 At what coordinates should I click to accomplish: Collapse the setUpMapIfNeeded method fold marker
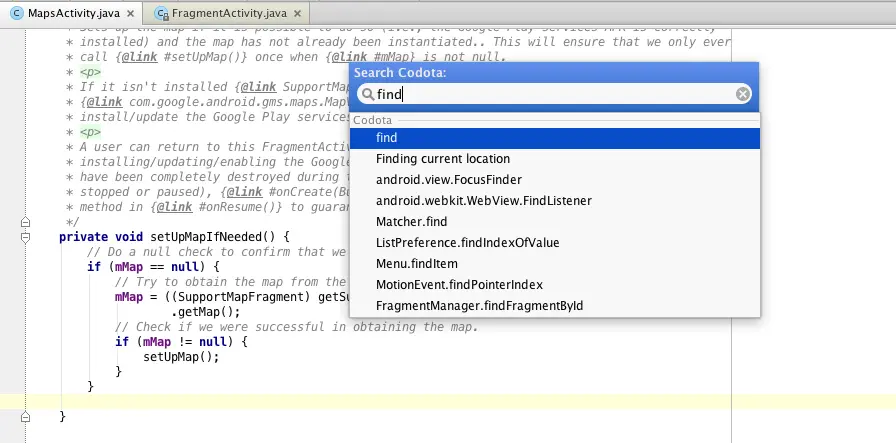click(x=25, y=237)
